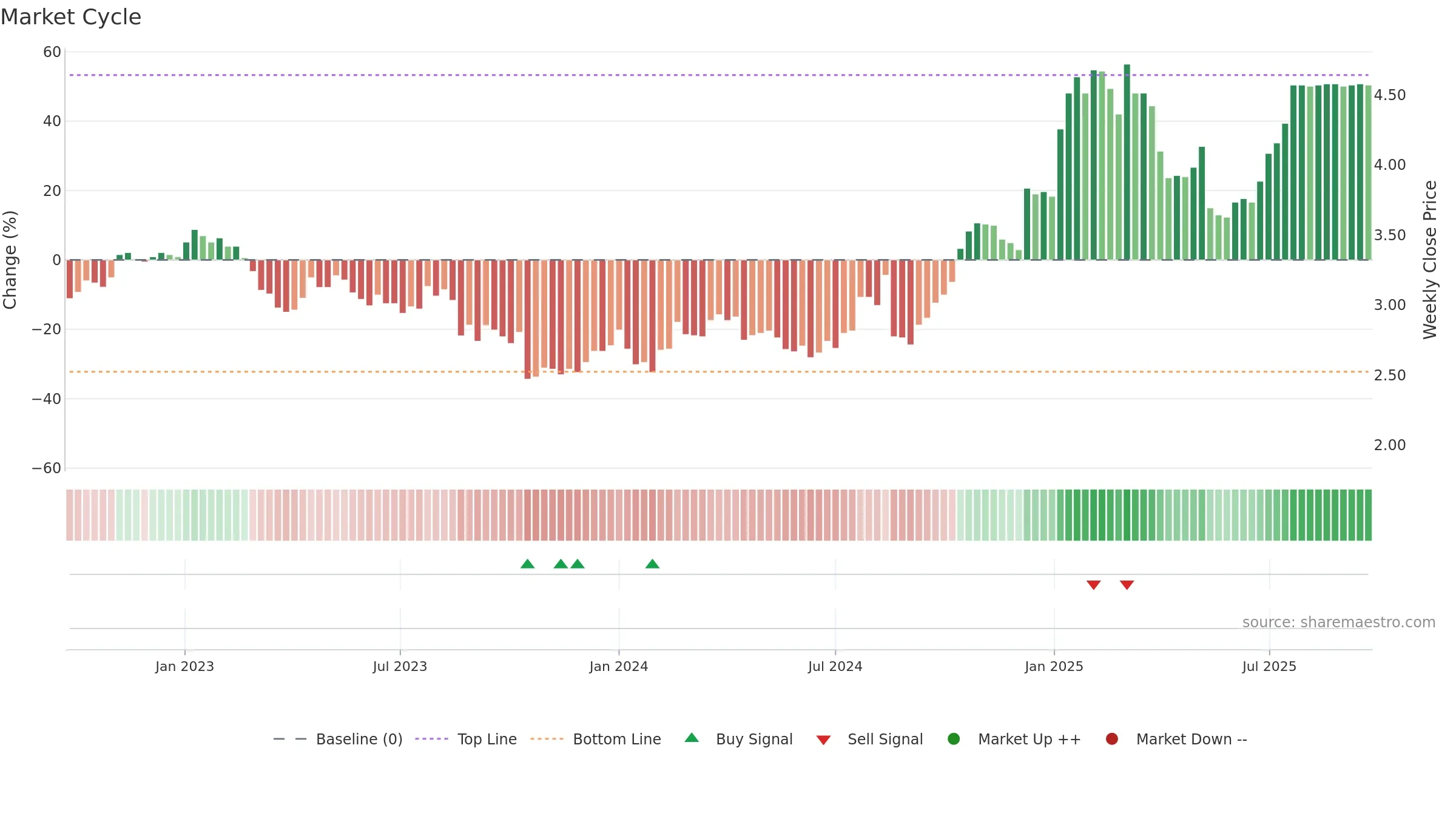Click the −40 tick on left axis
The image size is (1456, 819).
[x=47, y=399]
